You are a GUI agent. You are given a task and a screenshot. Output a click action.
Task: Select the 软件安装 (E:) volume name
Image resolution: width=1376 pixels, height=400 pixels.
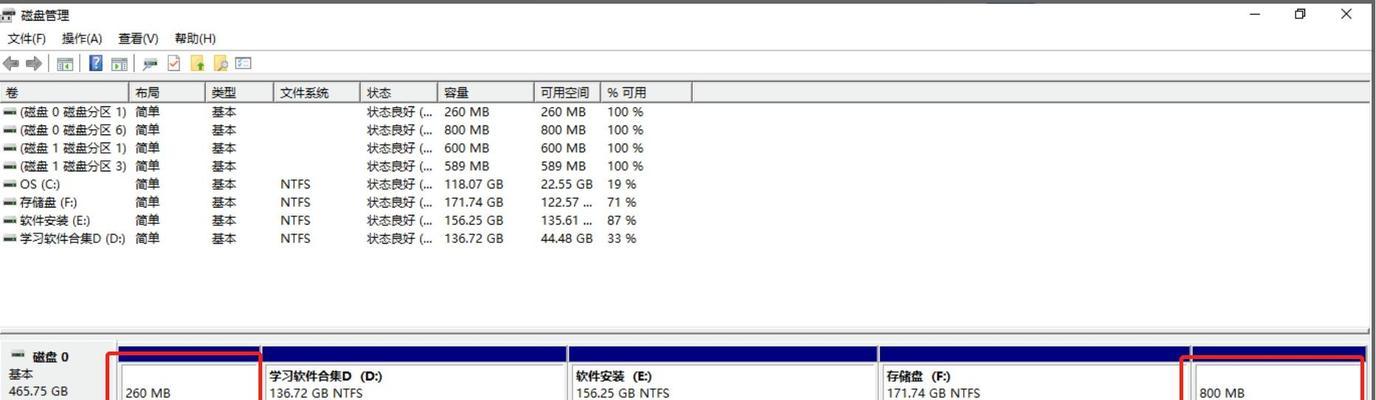coord(55,220)
